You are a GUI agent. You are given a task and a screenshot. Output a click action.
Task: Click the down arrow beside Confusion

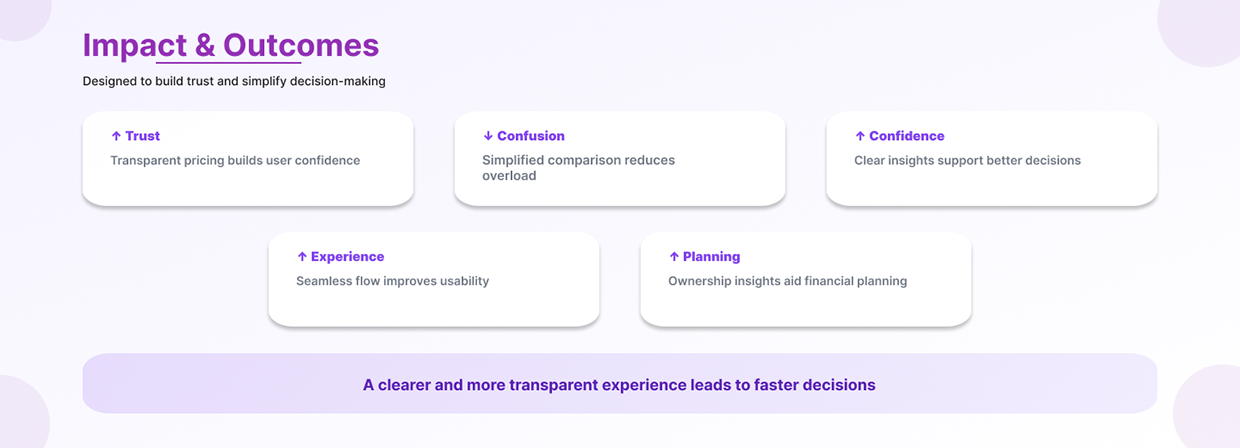[488, 136]
